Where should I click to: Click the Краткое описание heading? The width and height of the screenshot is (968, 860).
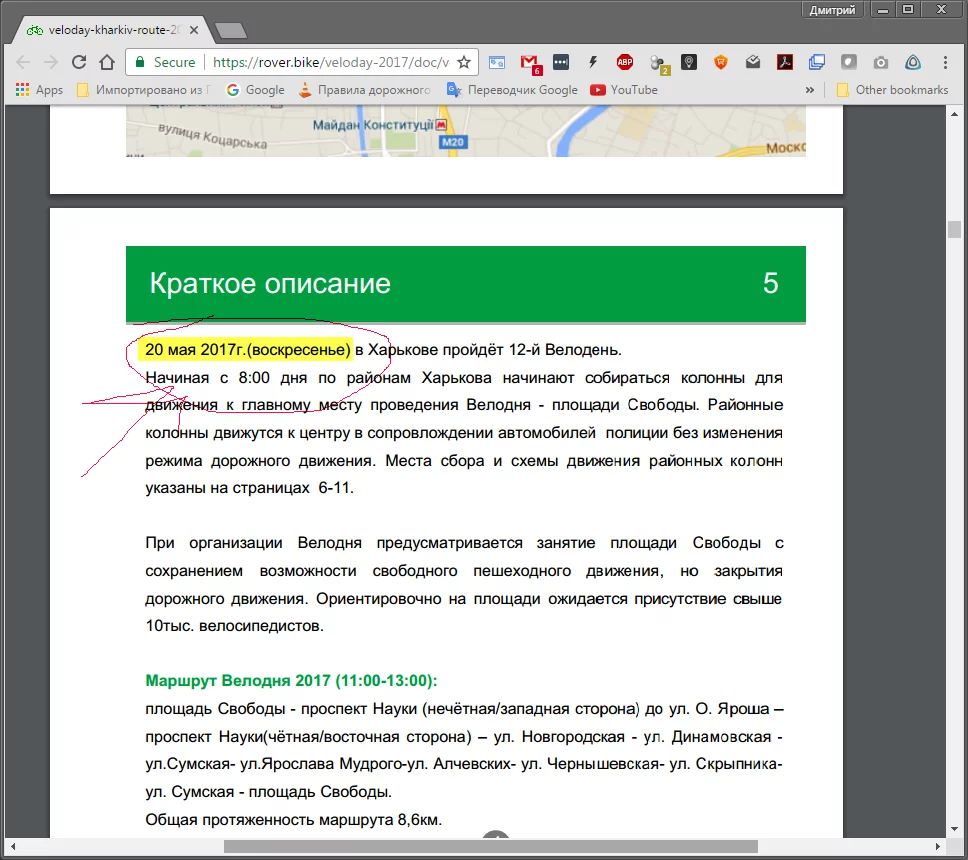(270, 283)
